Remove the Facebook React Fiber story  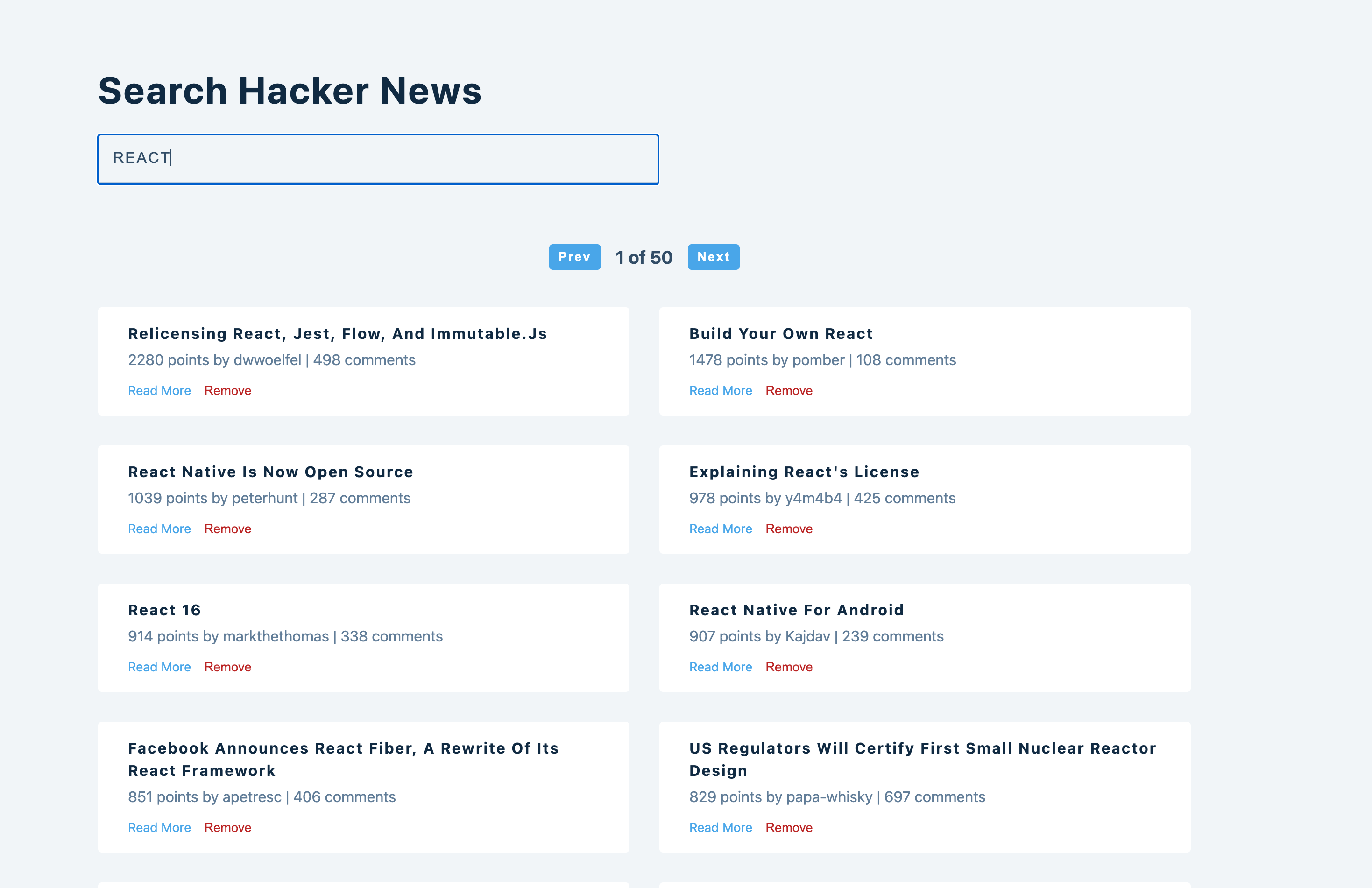pos(228,827)
